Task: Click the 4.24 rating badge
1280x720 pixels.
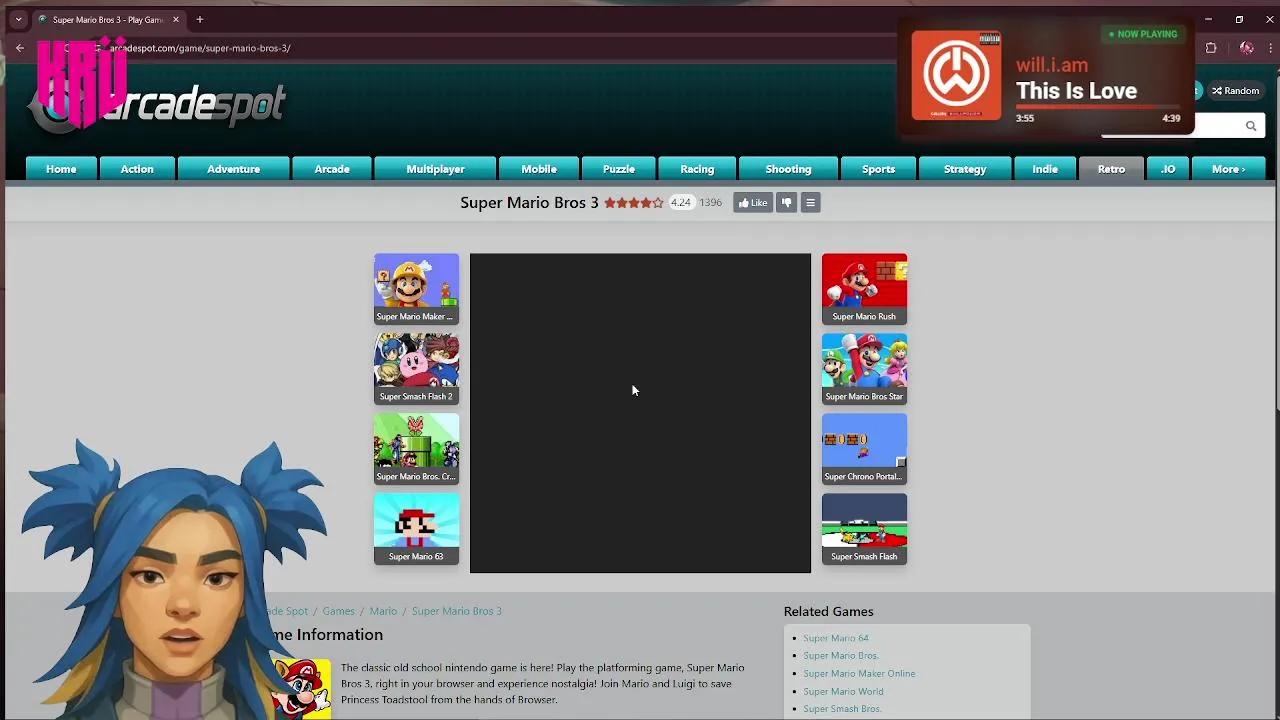Action: click(x=681, y=203)
